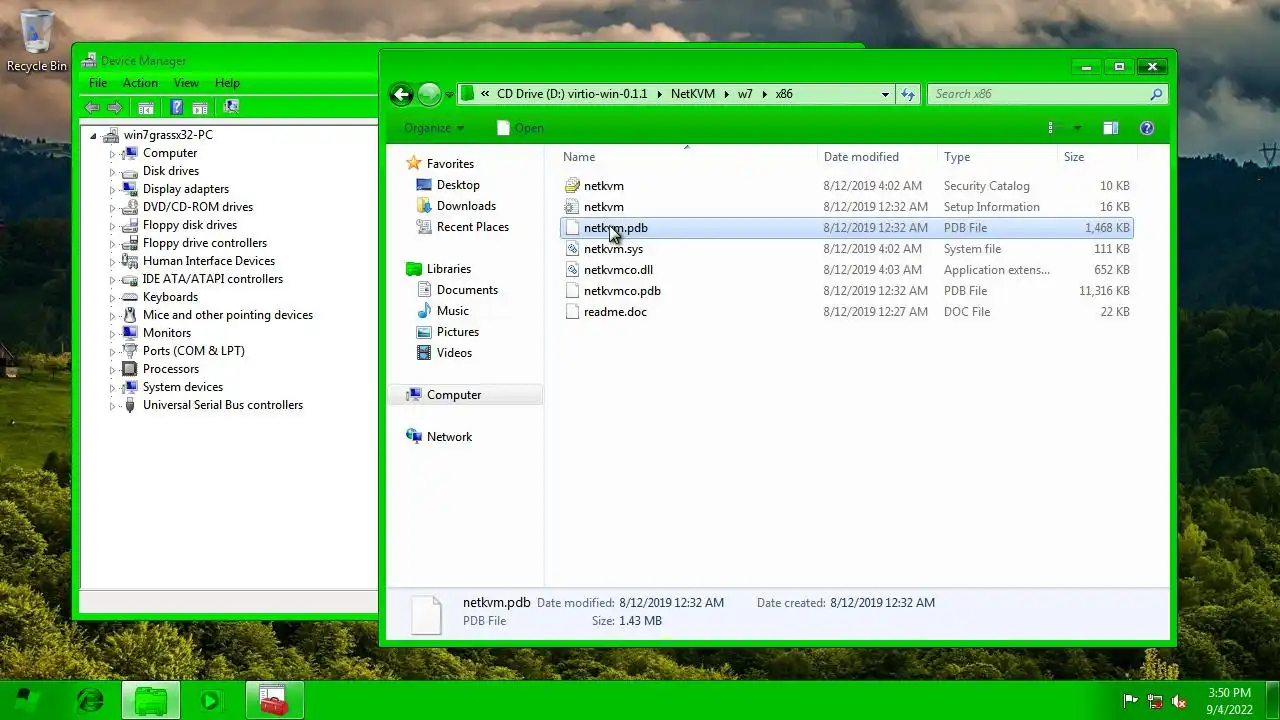1280x720 pixels.
Task: Sort files by the Size column
Action: (1097, 157)
